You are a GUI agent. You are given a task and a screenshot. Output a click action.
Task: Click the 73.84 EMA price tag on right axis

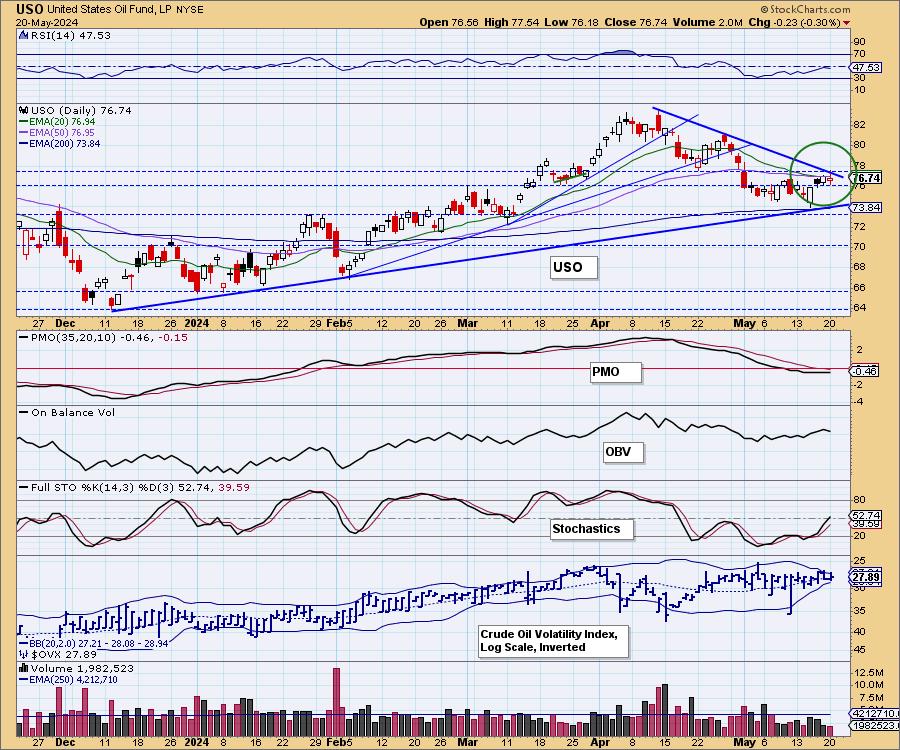pyautogui.click(x=867, y=207)
